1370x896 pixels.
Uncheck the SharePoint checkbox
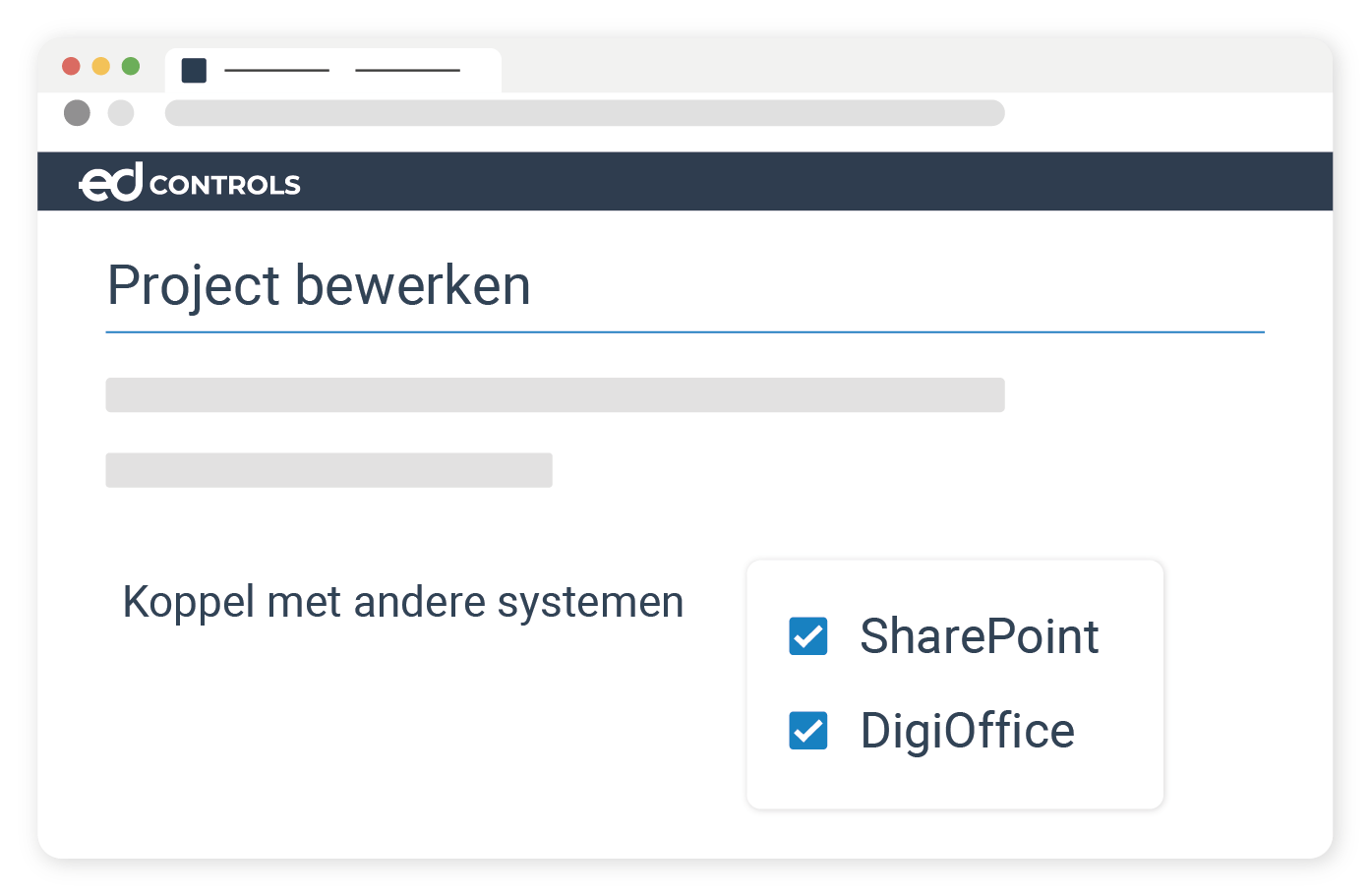coord(808,636)
